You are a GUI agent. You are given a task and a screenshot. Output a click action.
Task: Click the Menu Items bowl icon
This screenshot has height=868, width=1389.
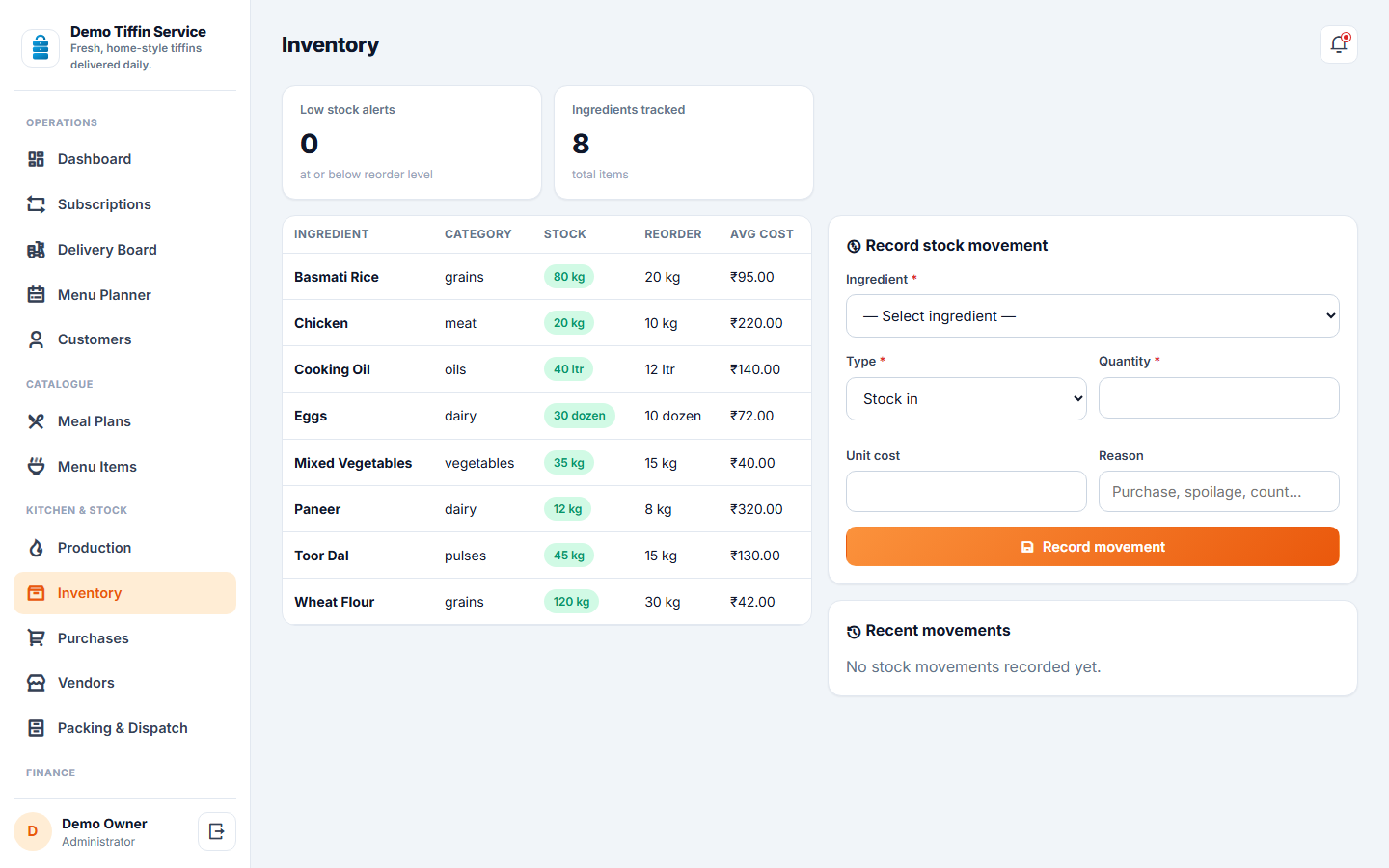click(x=36, y=467)
